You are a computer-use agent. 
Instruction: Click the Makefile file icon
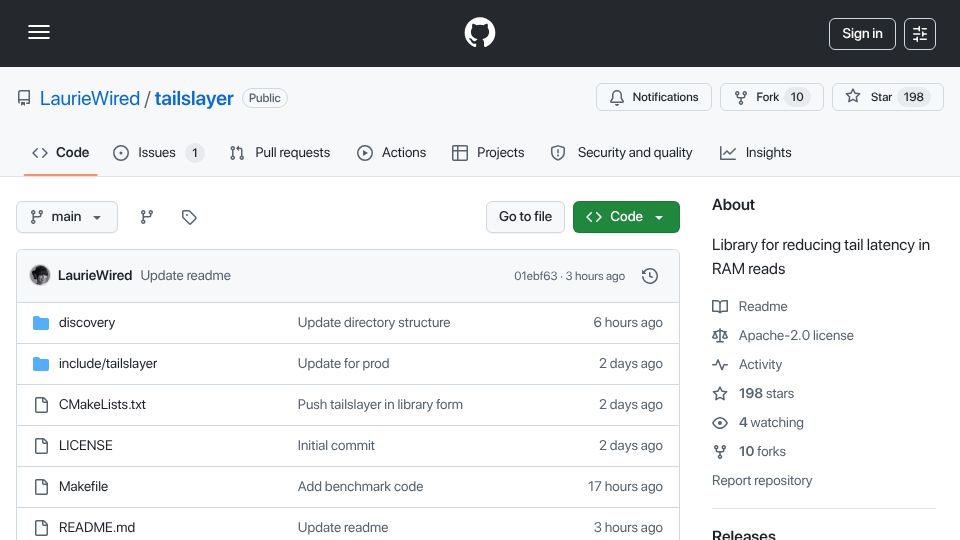(41, 487)
